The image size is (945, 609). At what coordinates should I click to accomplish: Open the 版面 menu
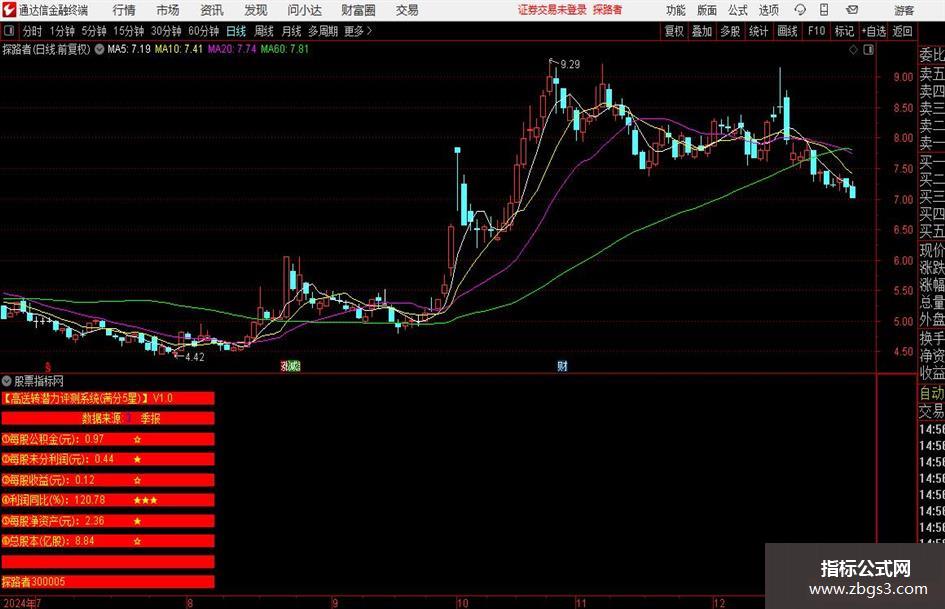pyautogui.click(x=706, y=10)
